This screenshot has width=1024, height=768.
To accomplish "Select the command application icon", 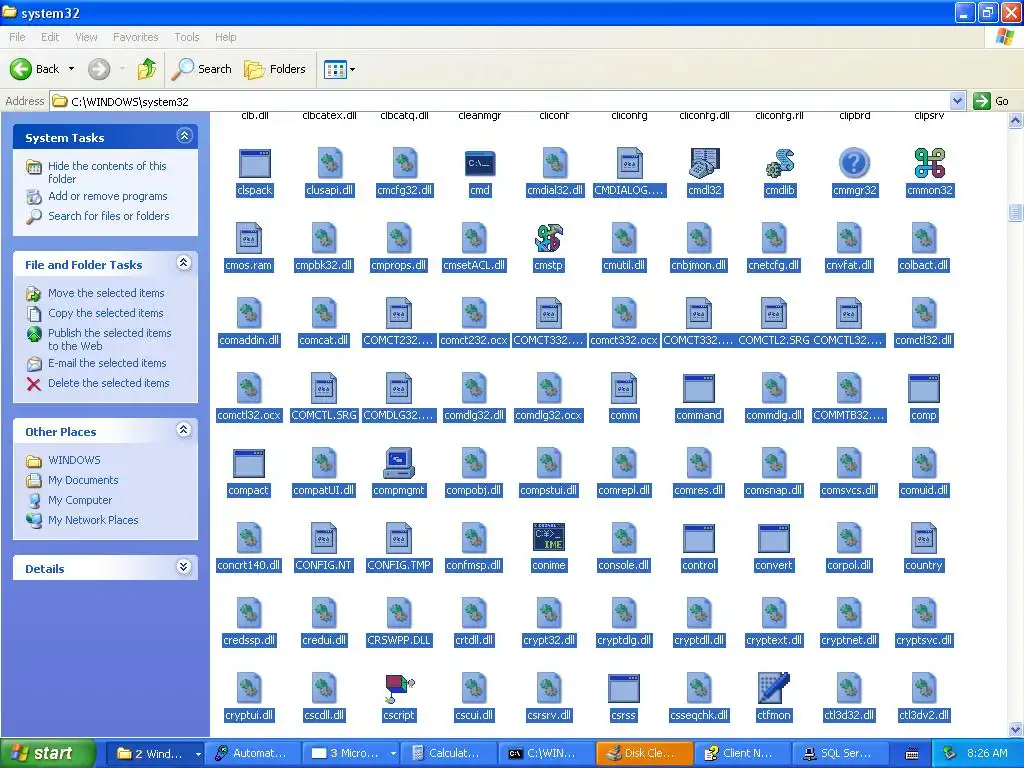I will 698,389.
